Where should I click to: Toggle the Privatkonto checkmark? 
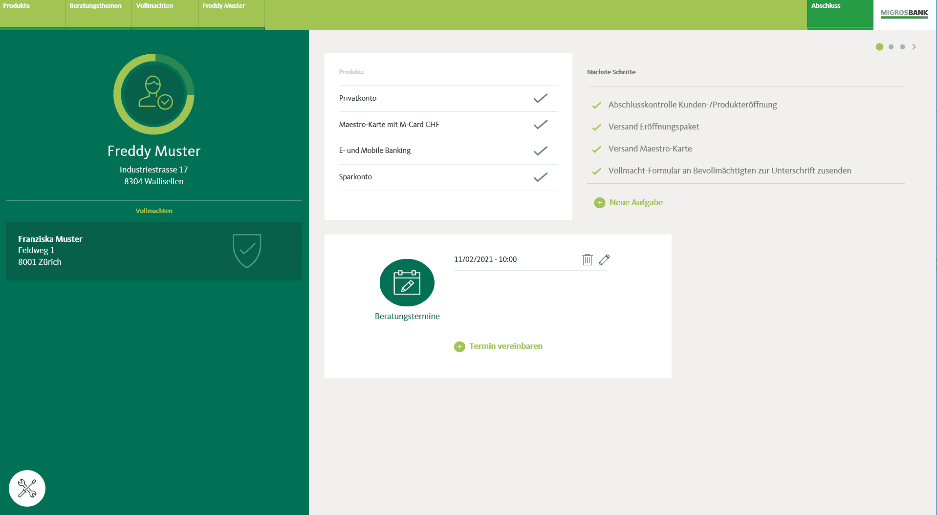(x=540, y=98)
